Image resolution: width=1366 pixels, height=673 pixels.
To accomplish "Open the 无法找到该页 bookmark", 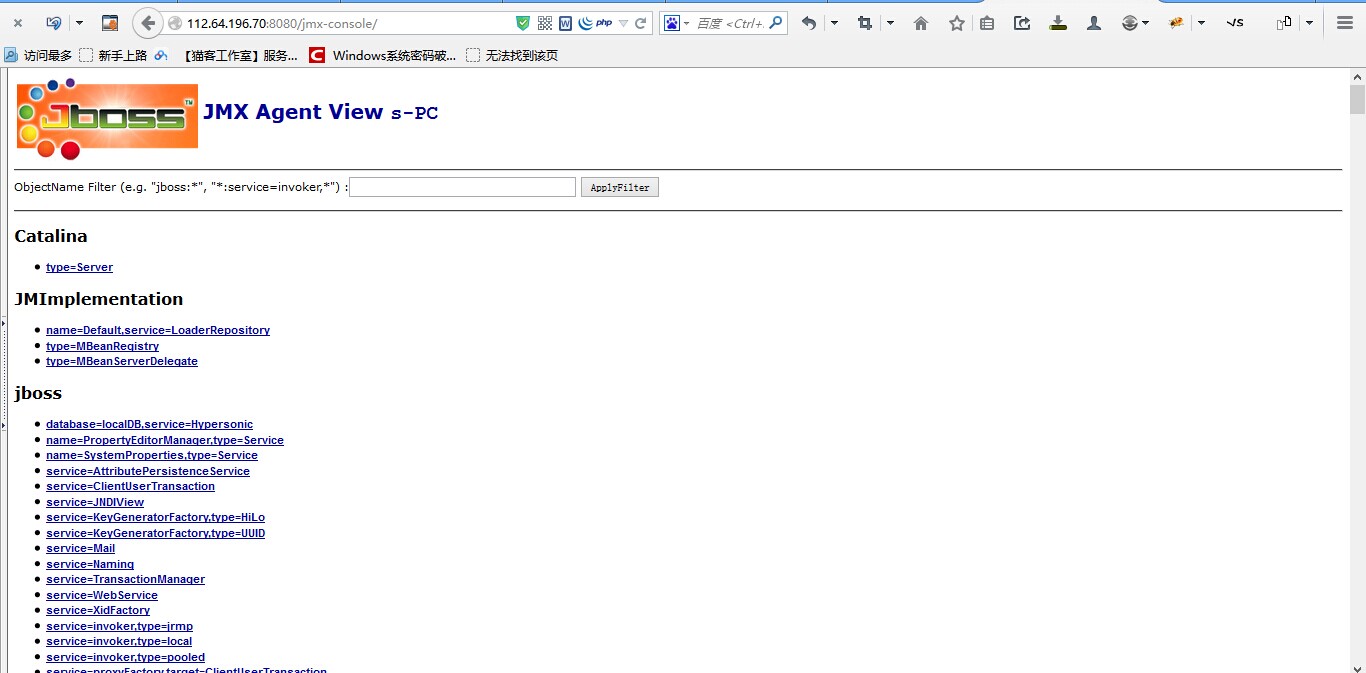I will pyautogui.click(x=512, y=55).
